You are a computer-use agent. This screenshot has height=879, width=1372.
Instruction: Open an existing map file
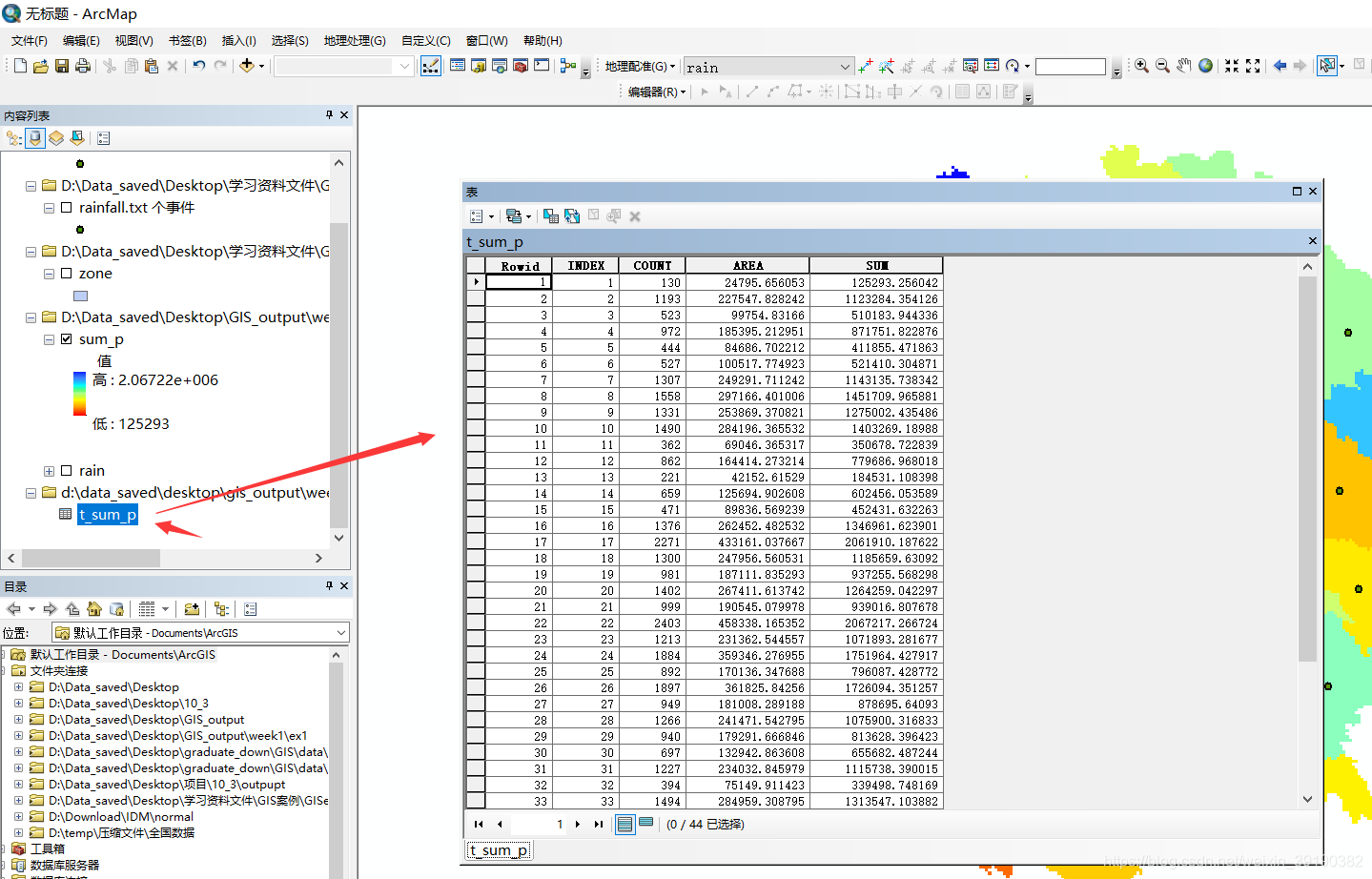(40, 66)
